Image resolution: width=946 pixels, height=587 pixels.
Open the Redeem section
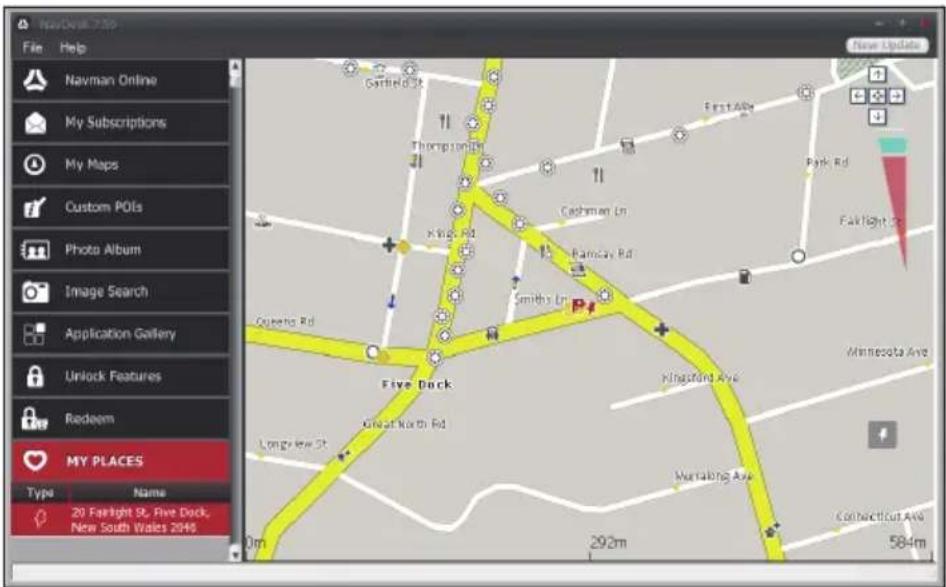coord(121,418)
